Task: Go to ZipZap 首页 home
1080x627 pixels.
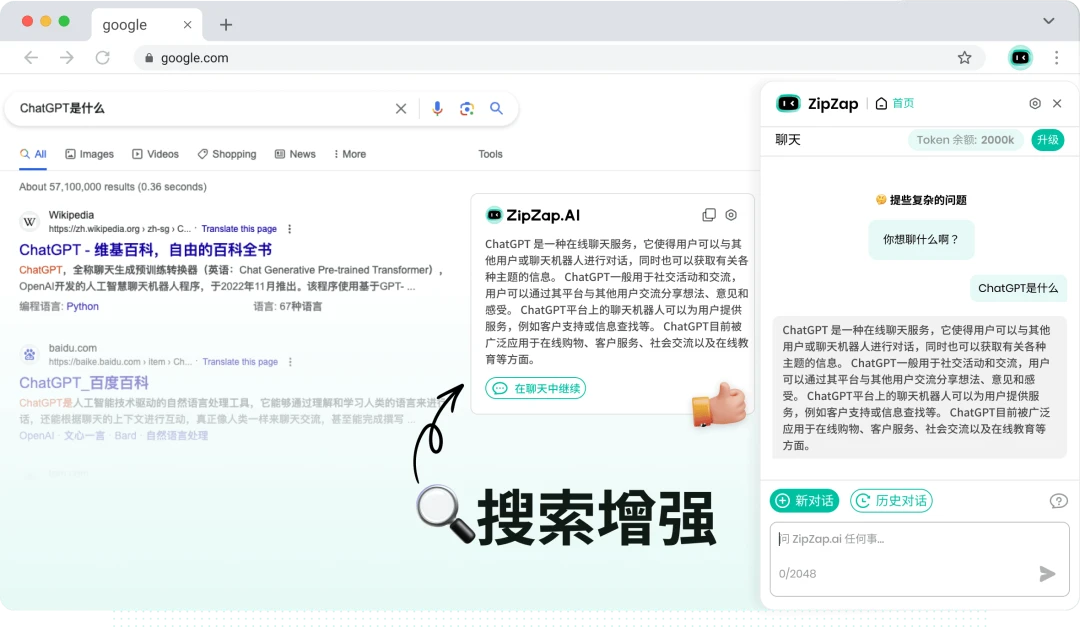Action: [x=895, y=103]
